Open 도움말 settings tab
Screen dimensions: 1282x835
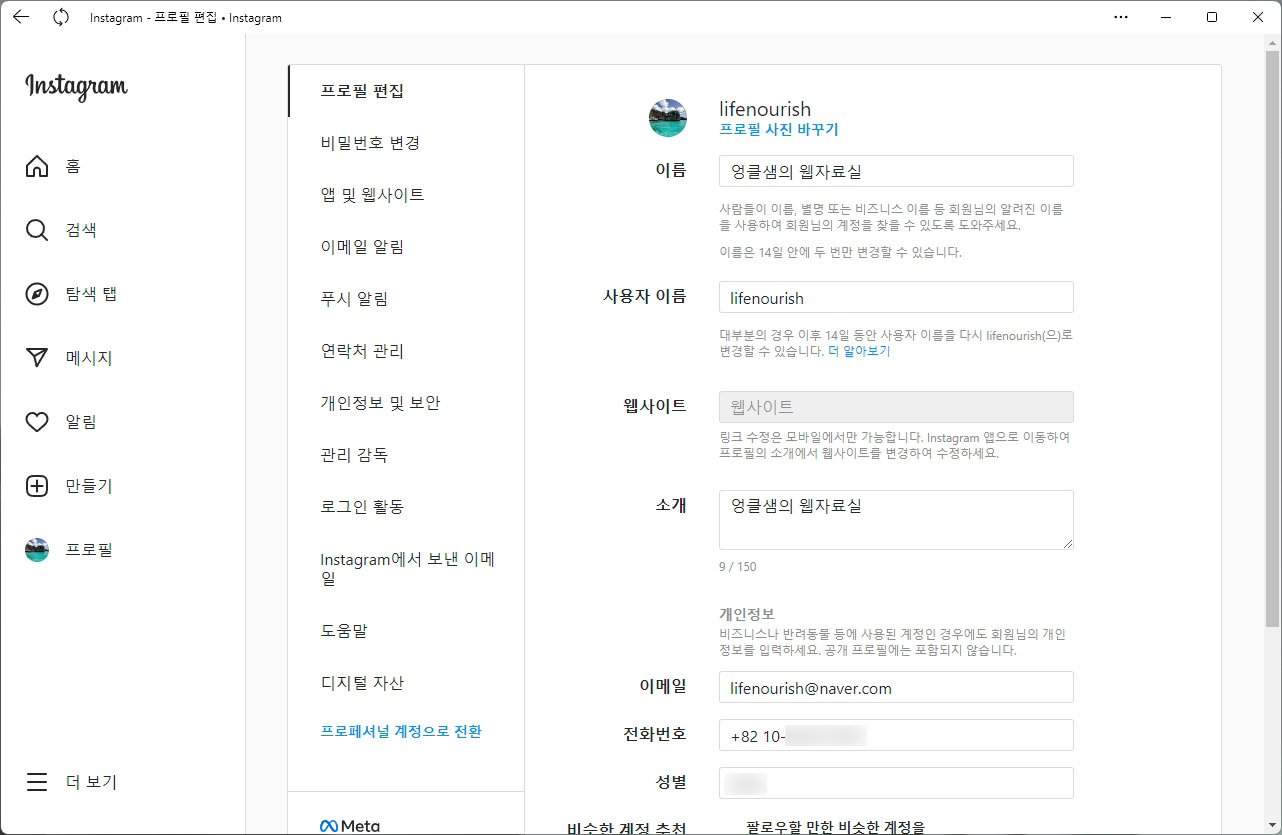[406, 631]
